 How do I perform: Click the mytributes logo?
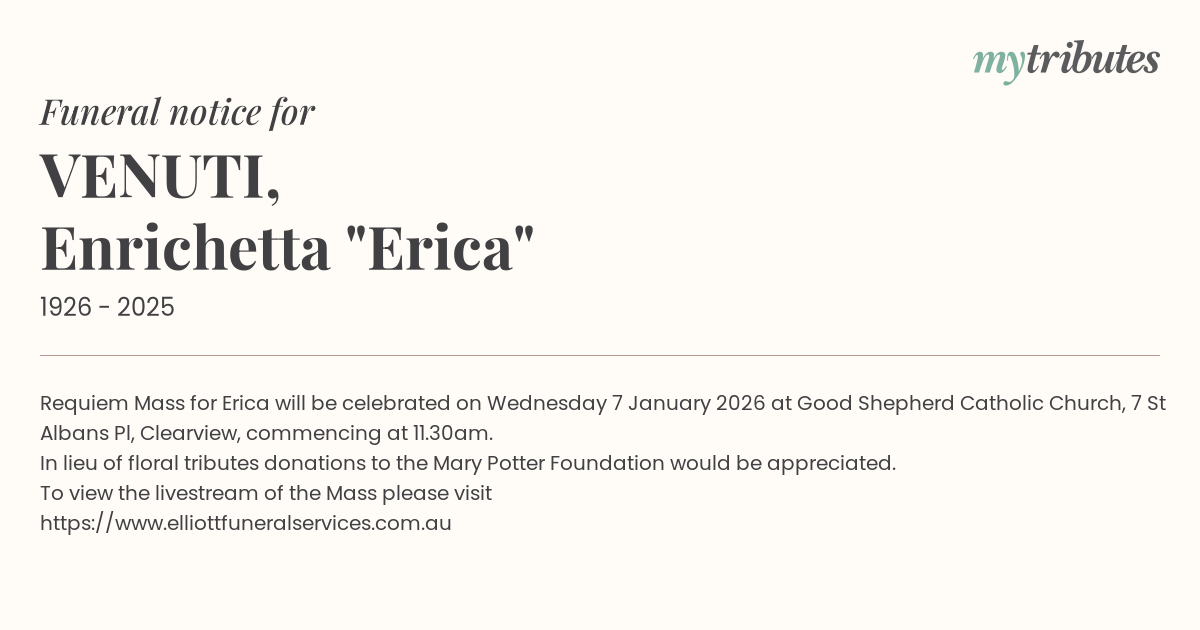1066,60
